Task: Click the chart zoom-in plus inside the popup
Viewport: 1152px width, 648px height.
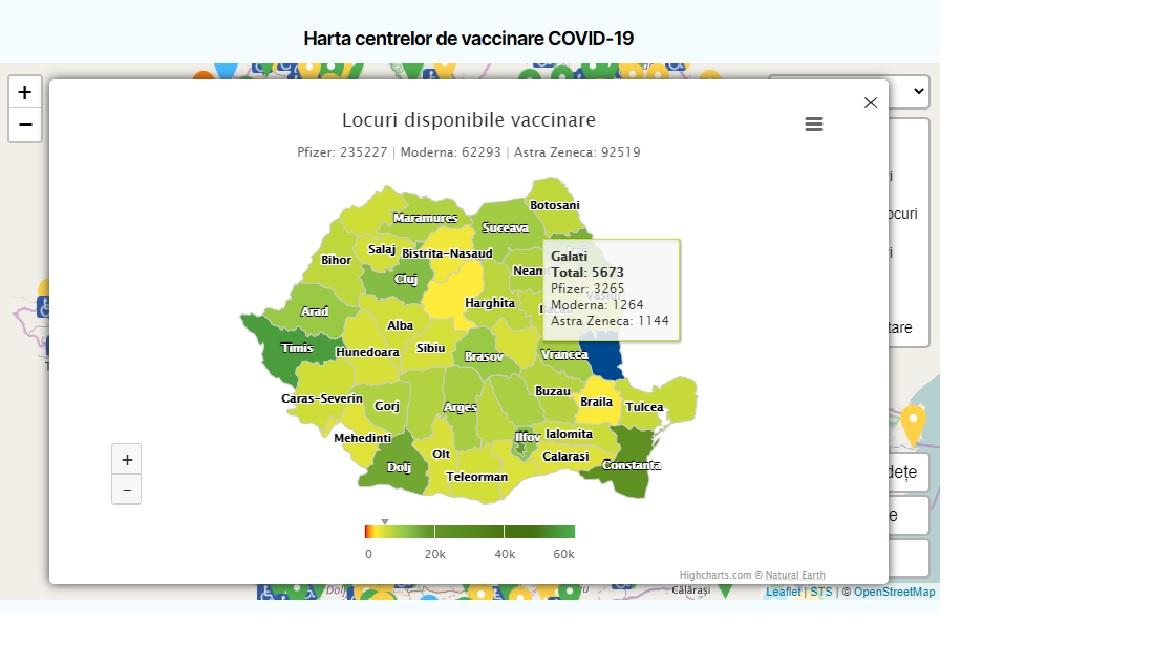Action: [x=126, y=459]
